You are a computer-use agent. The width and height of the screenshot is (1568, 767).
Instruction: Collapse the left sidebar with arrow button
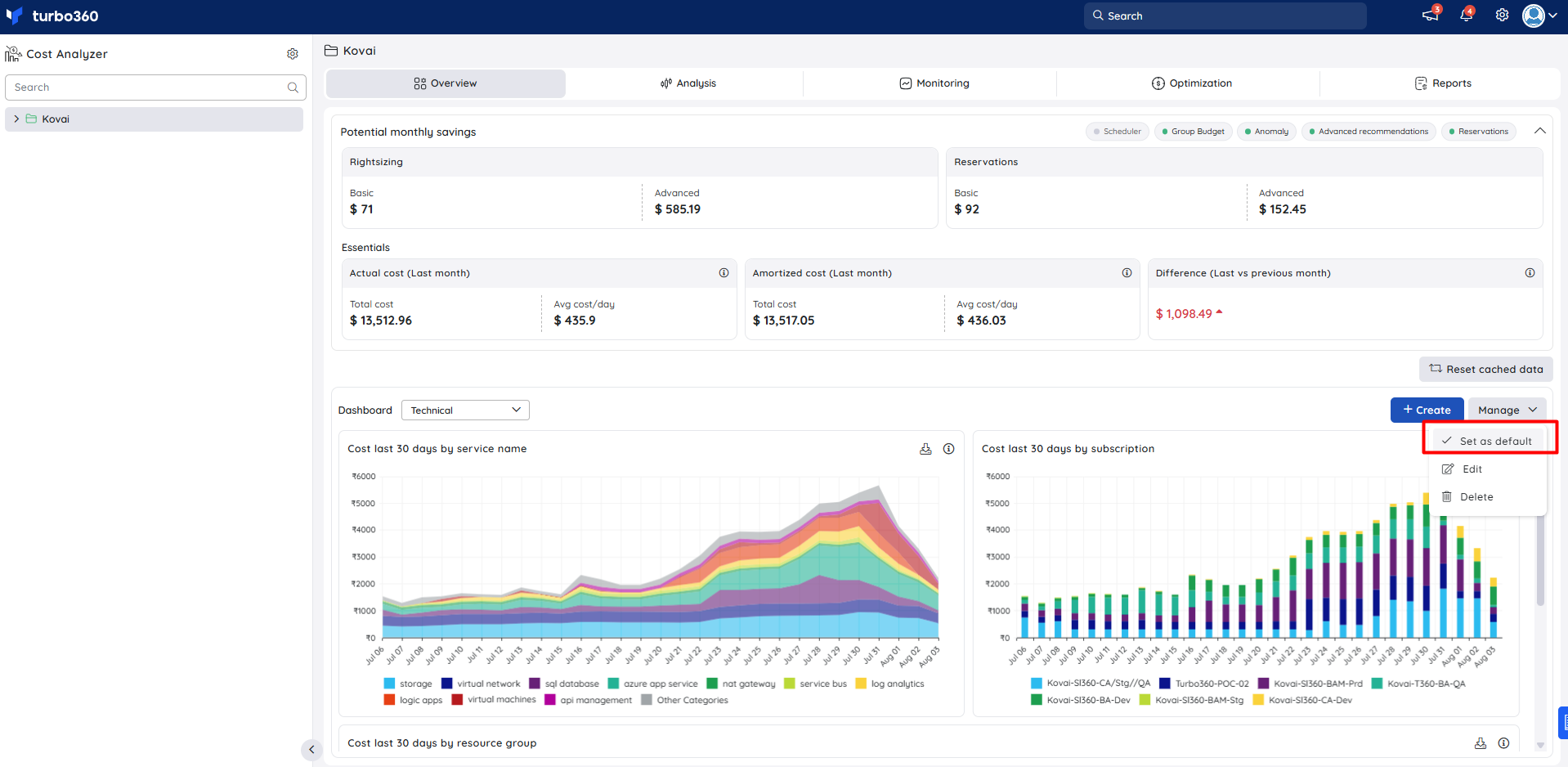[311, 750]
